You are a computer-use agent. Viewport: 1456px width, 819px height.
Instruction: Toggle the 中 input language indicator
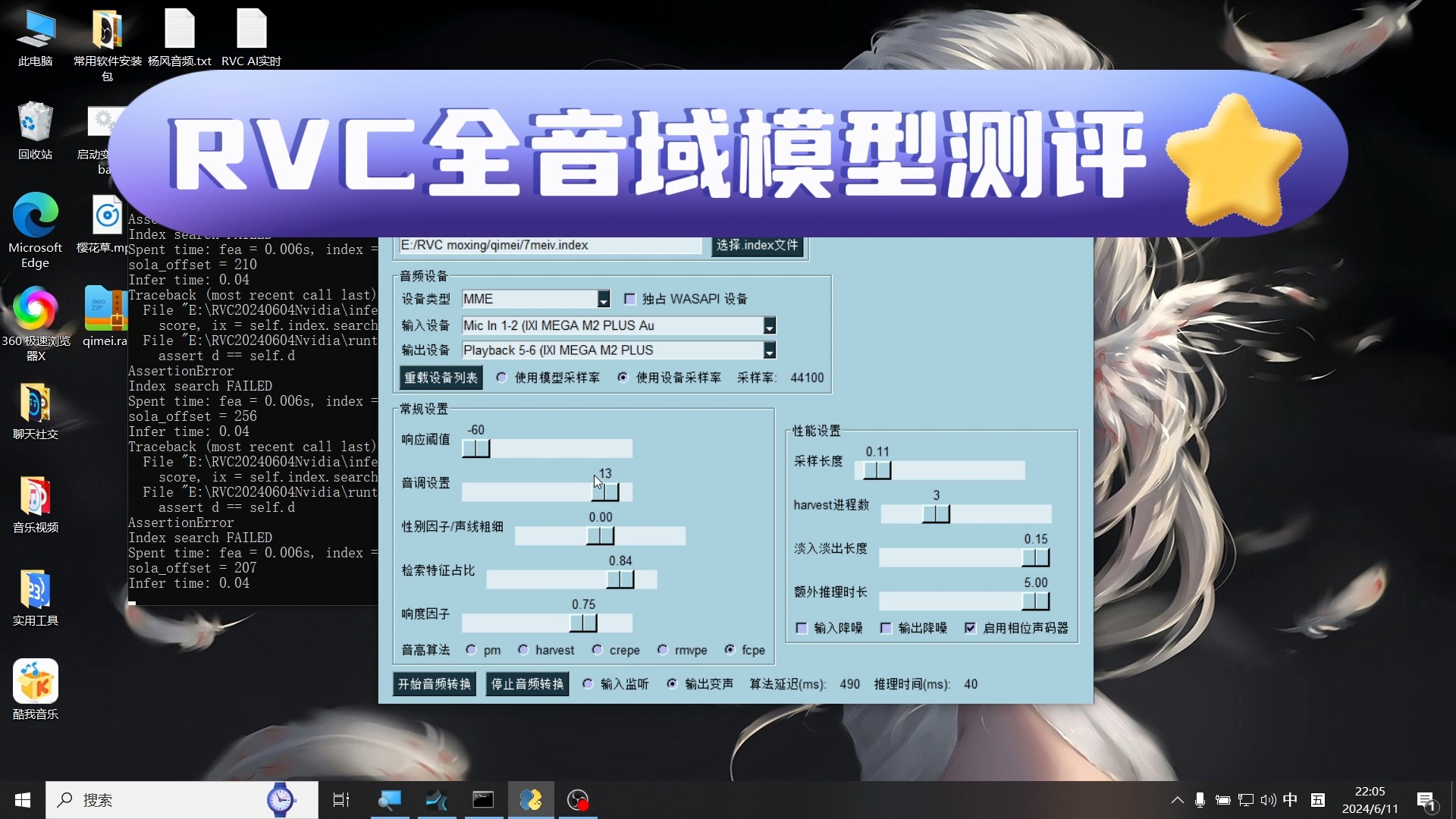(x=1290, y=800)
